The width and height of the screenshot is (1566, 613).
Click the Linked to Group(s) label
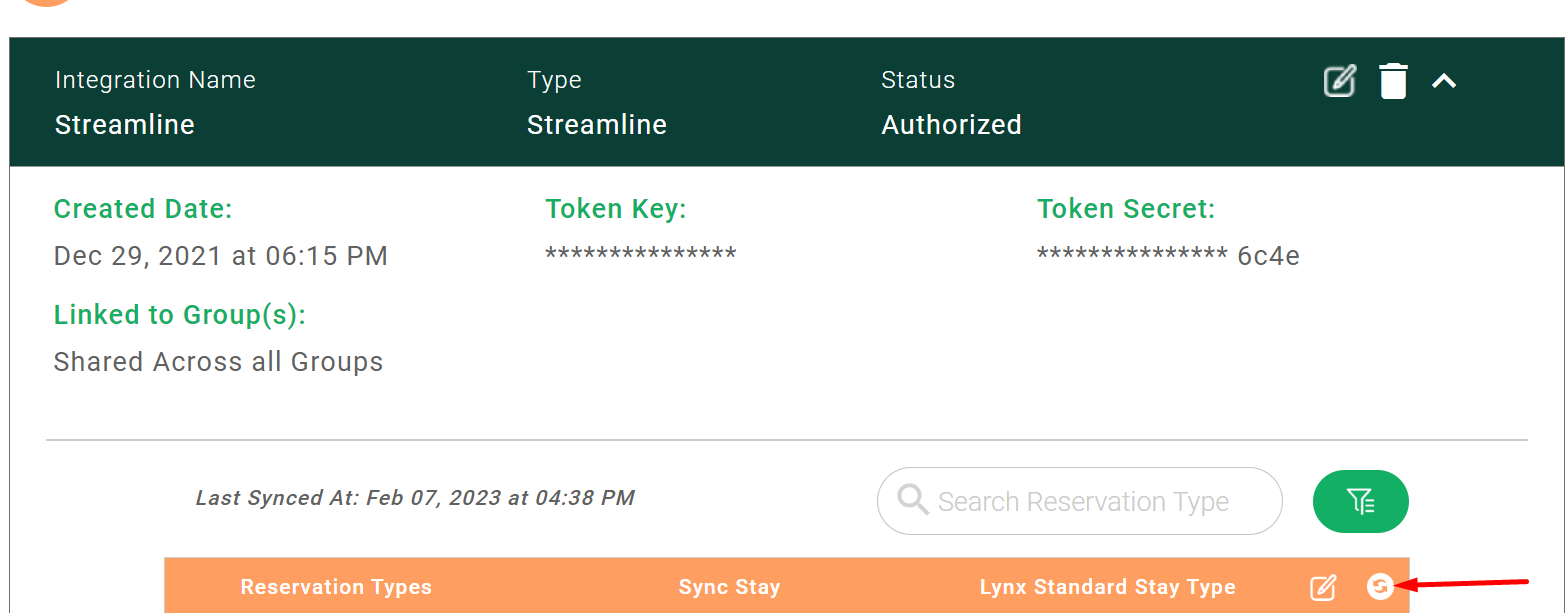coord(180,315)
